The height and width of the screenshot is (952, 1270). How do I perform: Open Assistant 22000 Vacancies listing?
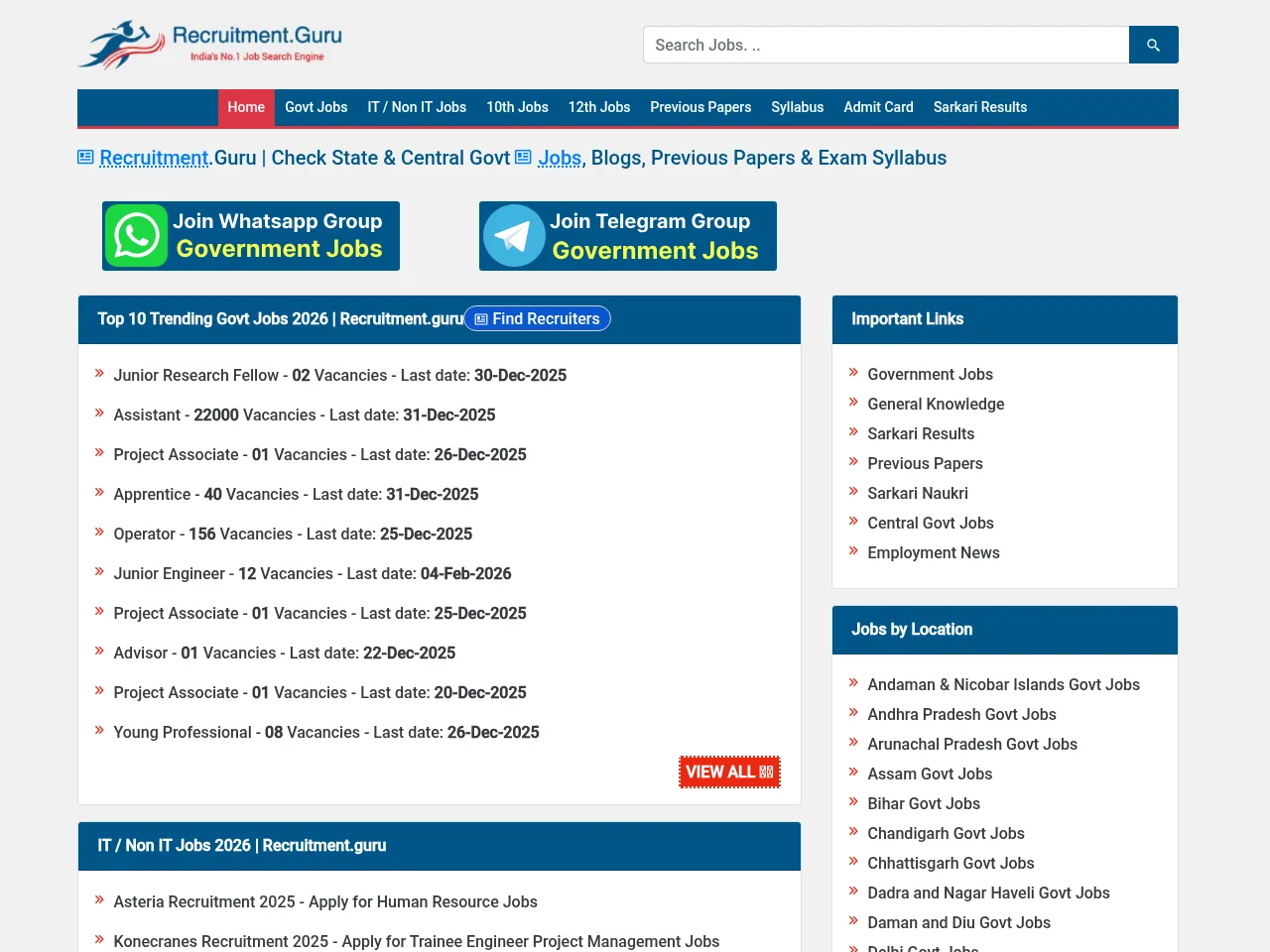(305, 415)
